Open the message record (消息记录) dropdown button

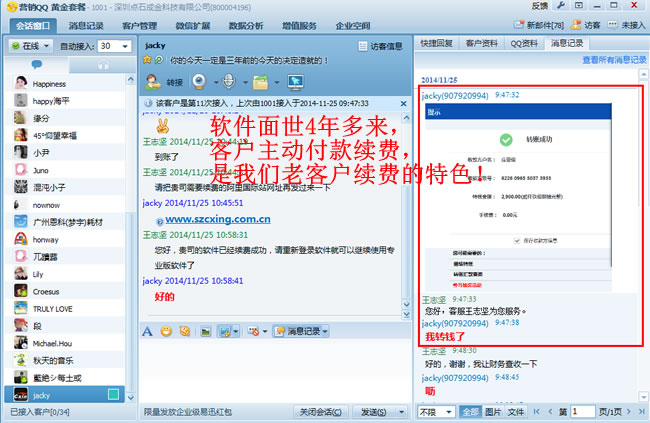[x=301, y=331]
